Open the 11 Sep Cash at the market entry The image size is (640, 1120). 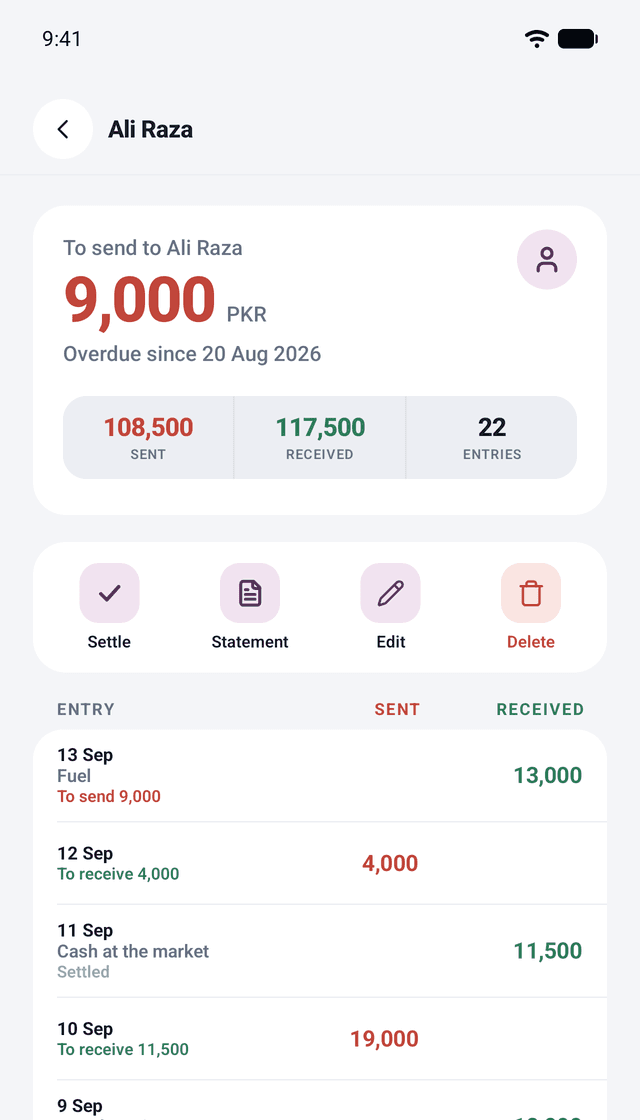click(x=320, y=951)
